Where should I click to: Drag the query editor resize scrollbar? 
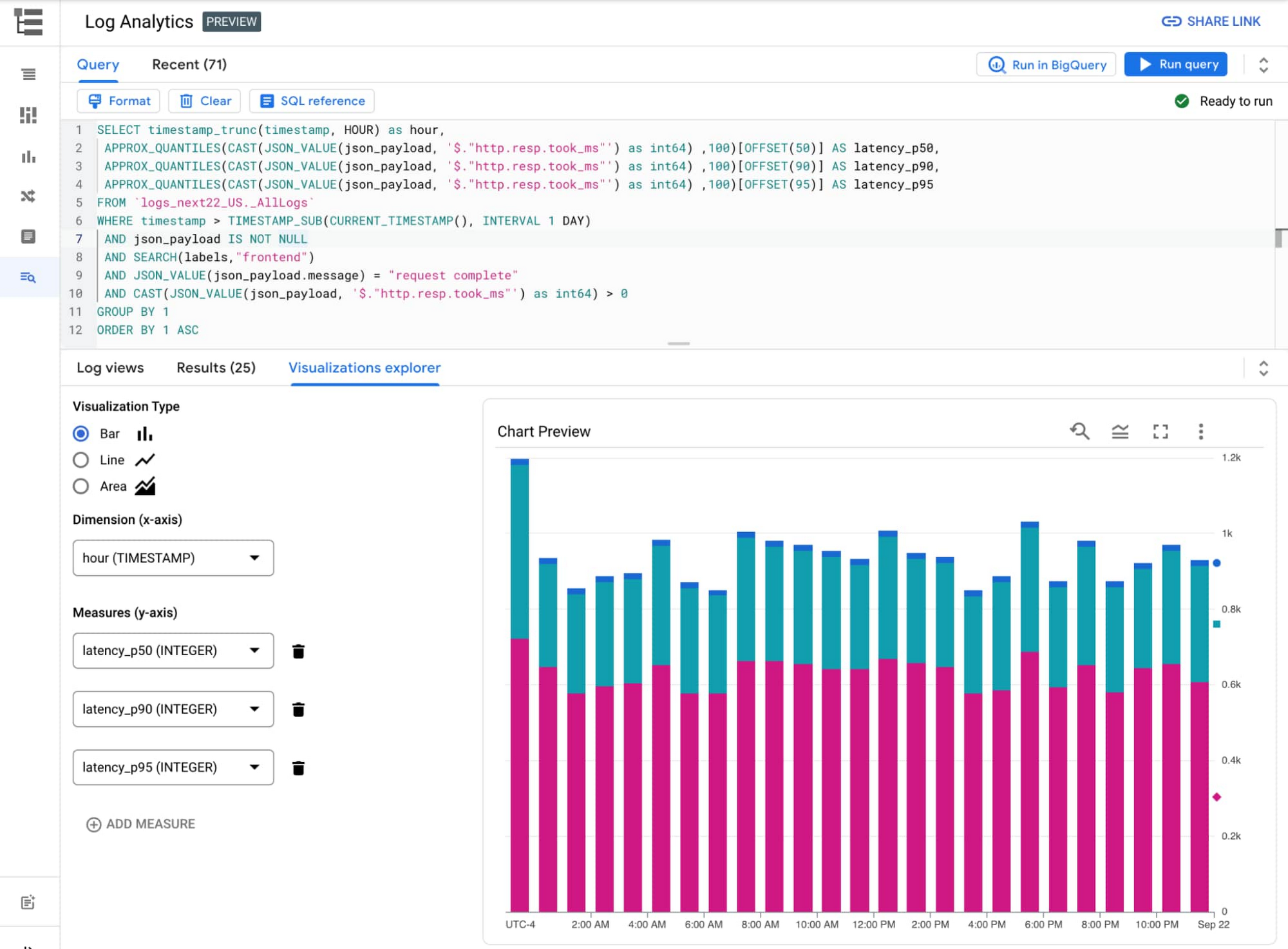[679, 343]
